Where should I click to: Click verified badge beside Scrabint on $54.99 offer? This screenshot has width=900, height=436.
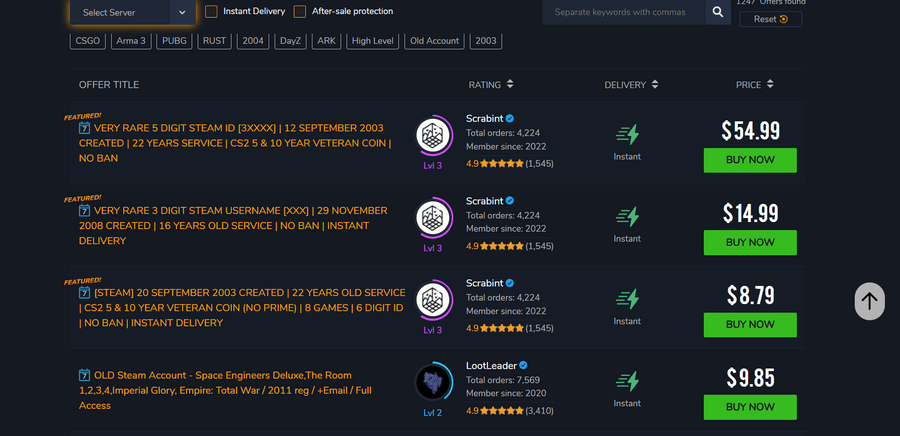coord(510,119)
